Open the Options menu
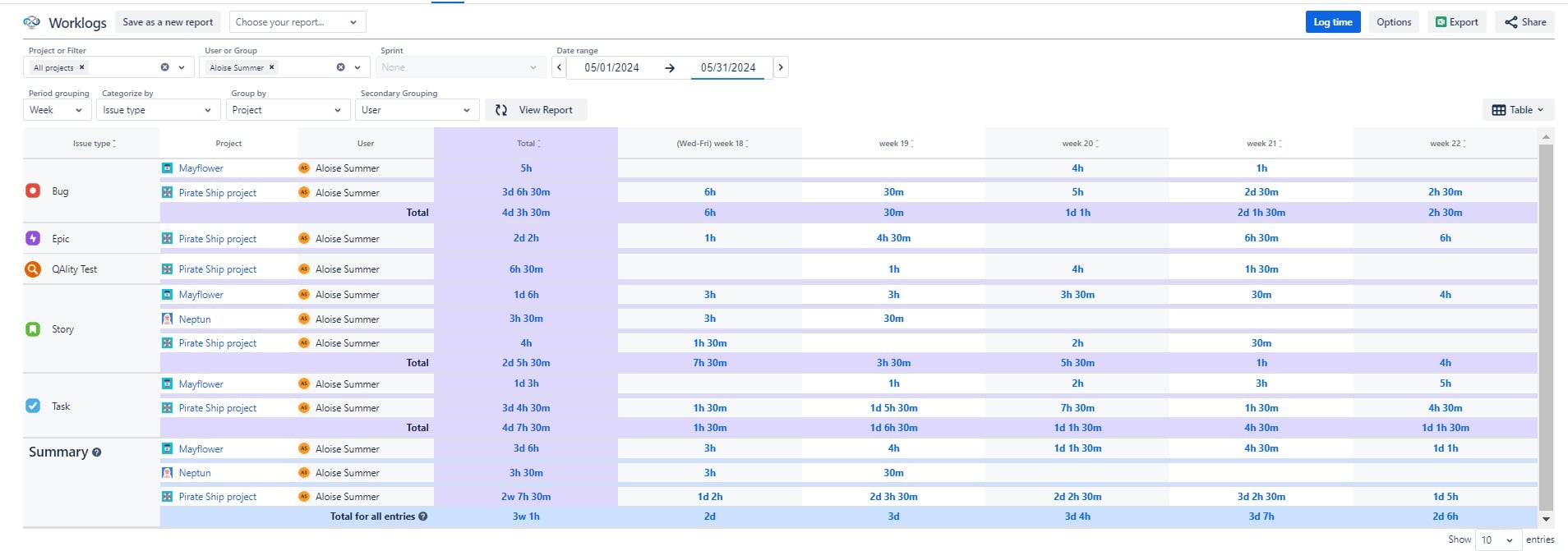The width and height of the screenshot is (1568, 551). (x=1394, y=22)
